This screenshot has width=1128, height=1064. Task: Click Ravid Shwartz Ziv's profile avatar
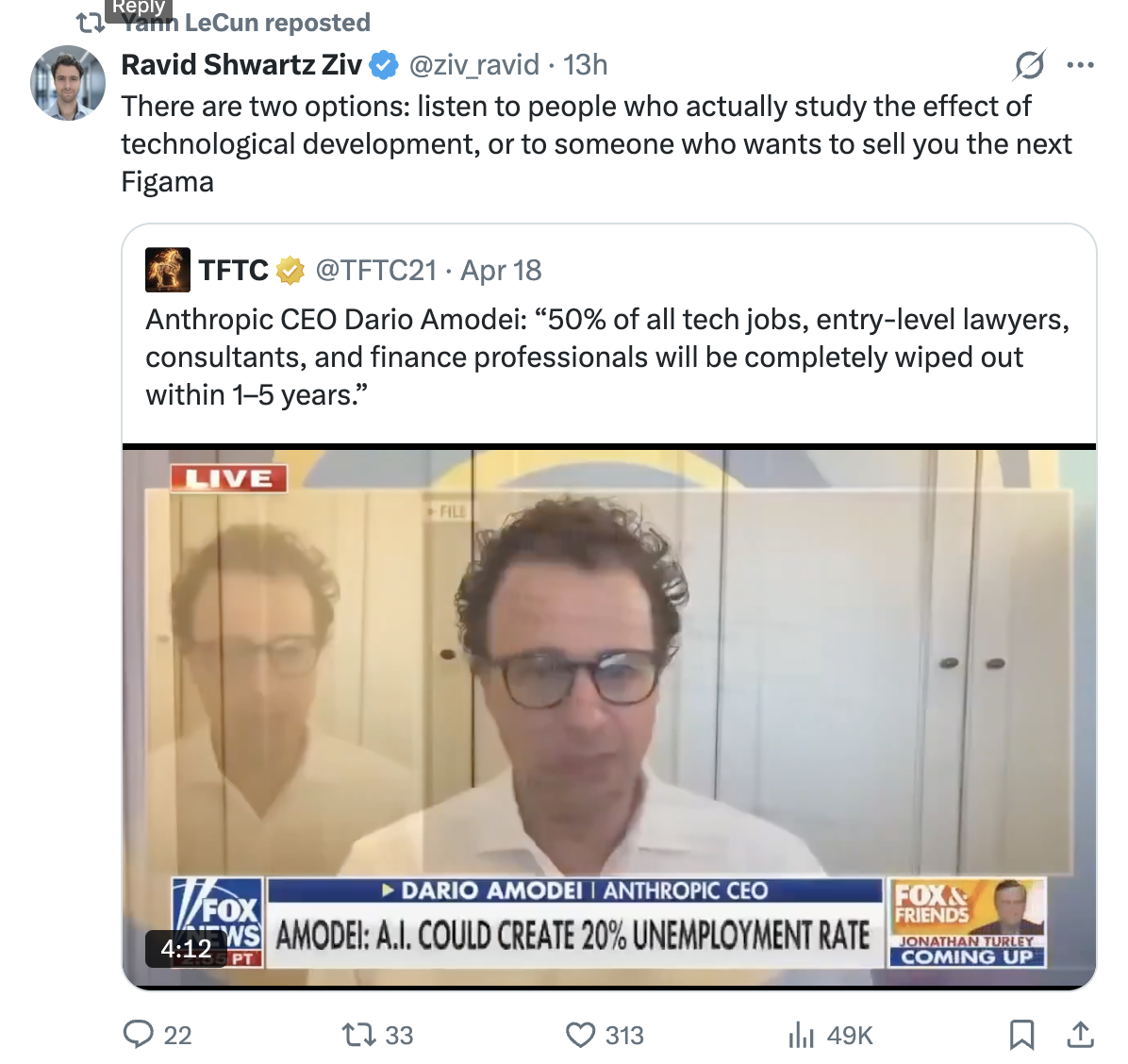[68, 83]
